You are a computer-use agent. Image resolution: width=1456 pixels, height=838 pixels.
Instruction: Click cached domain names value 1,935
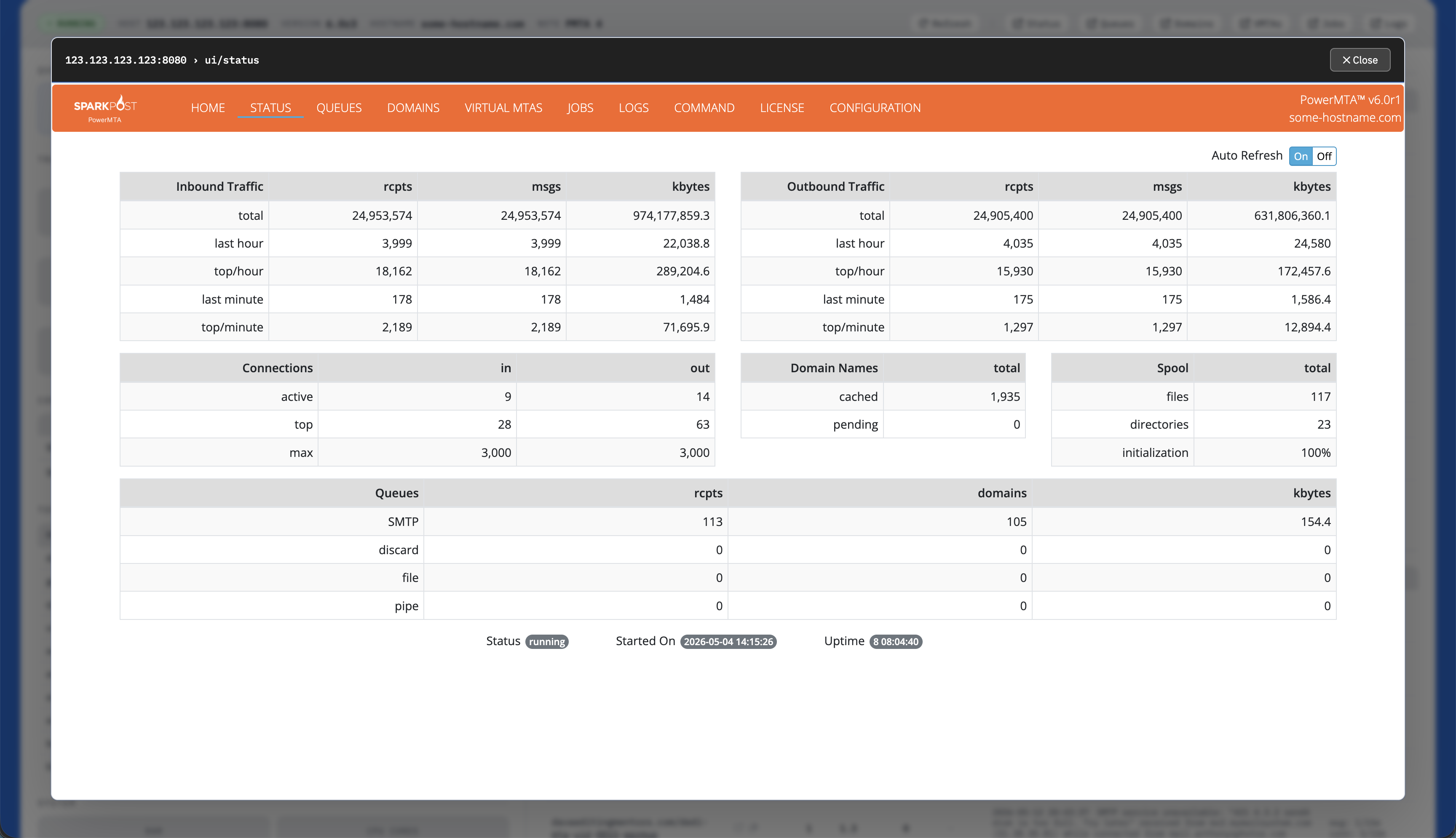pyautogui.click(x=1005, y=397)
